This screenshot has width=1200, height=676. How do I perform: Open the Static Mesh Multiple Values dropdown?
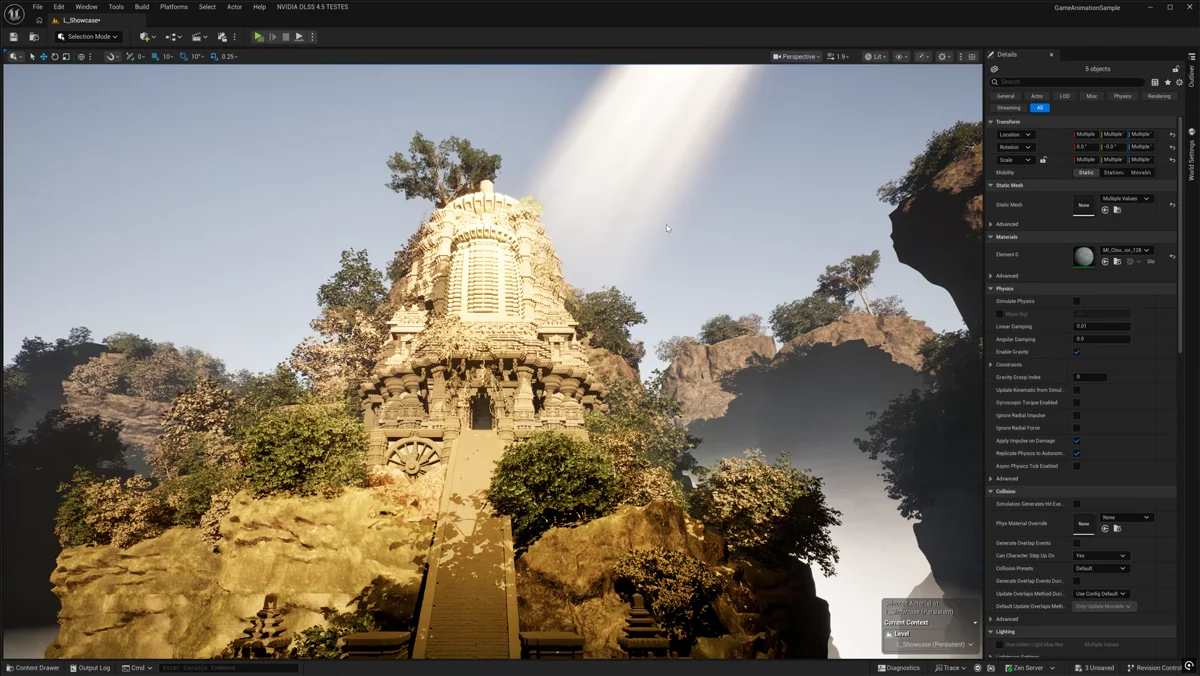point(1126,198)
